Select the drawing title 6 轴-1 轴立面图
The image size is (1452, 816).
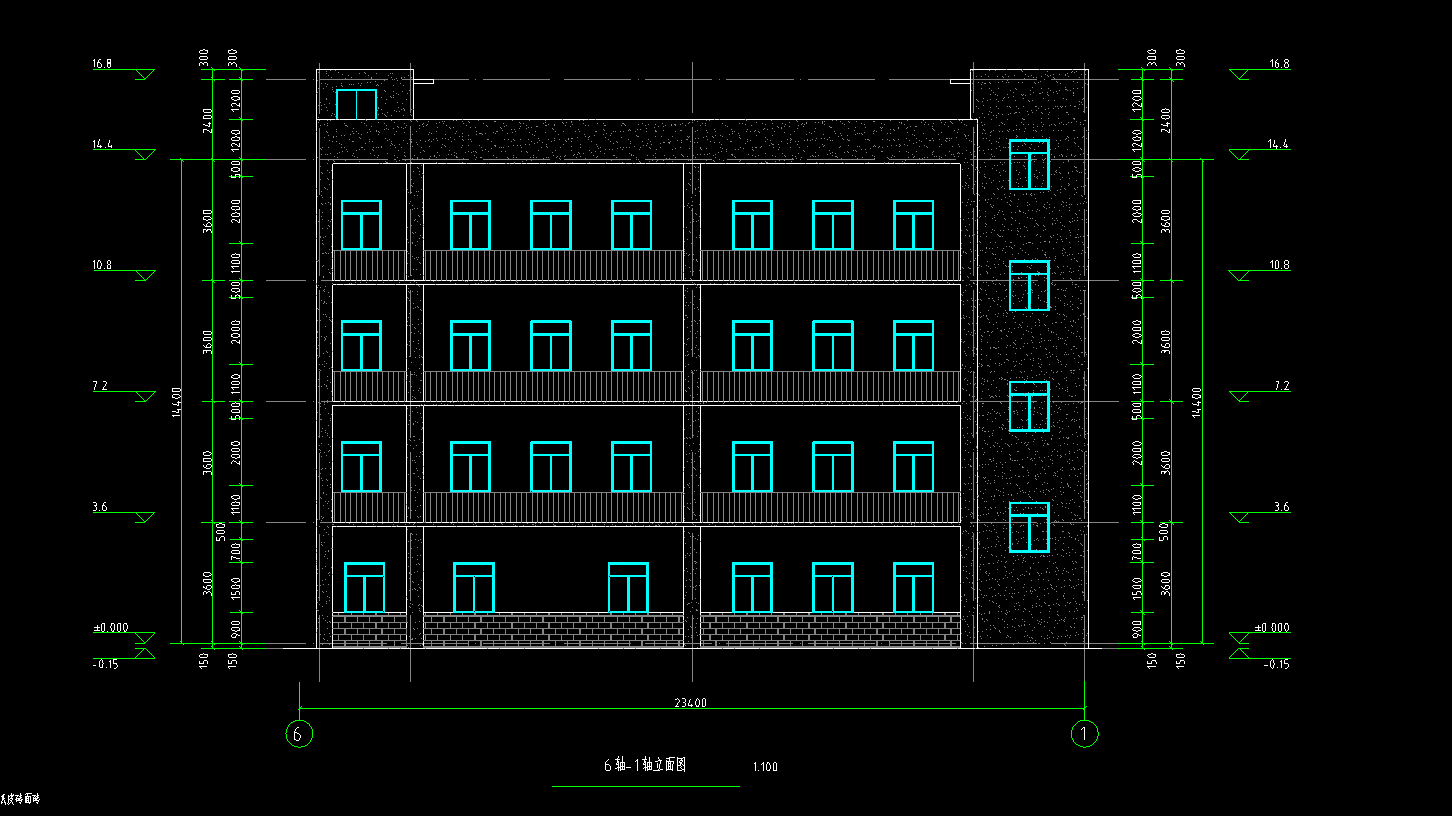pyautogui.click(x=645, y=766)
